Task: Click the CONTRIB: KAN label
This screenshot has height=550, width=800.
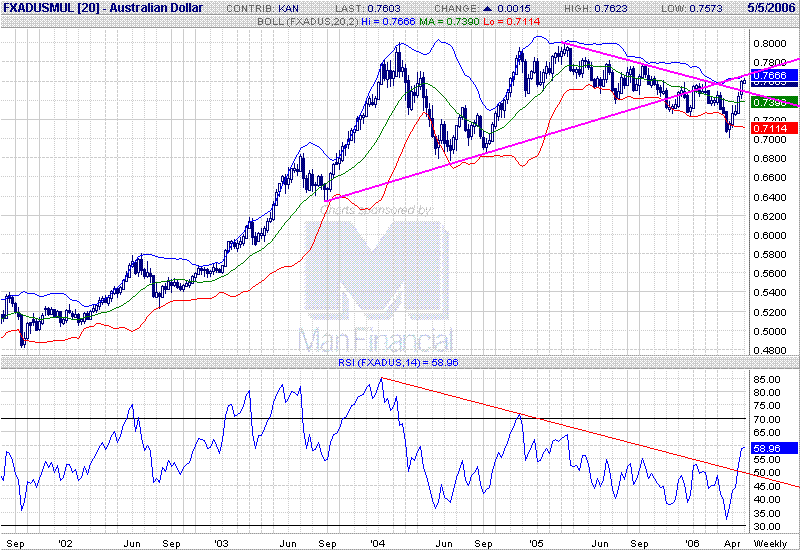Action: (x=262, y=9)
